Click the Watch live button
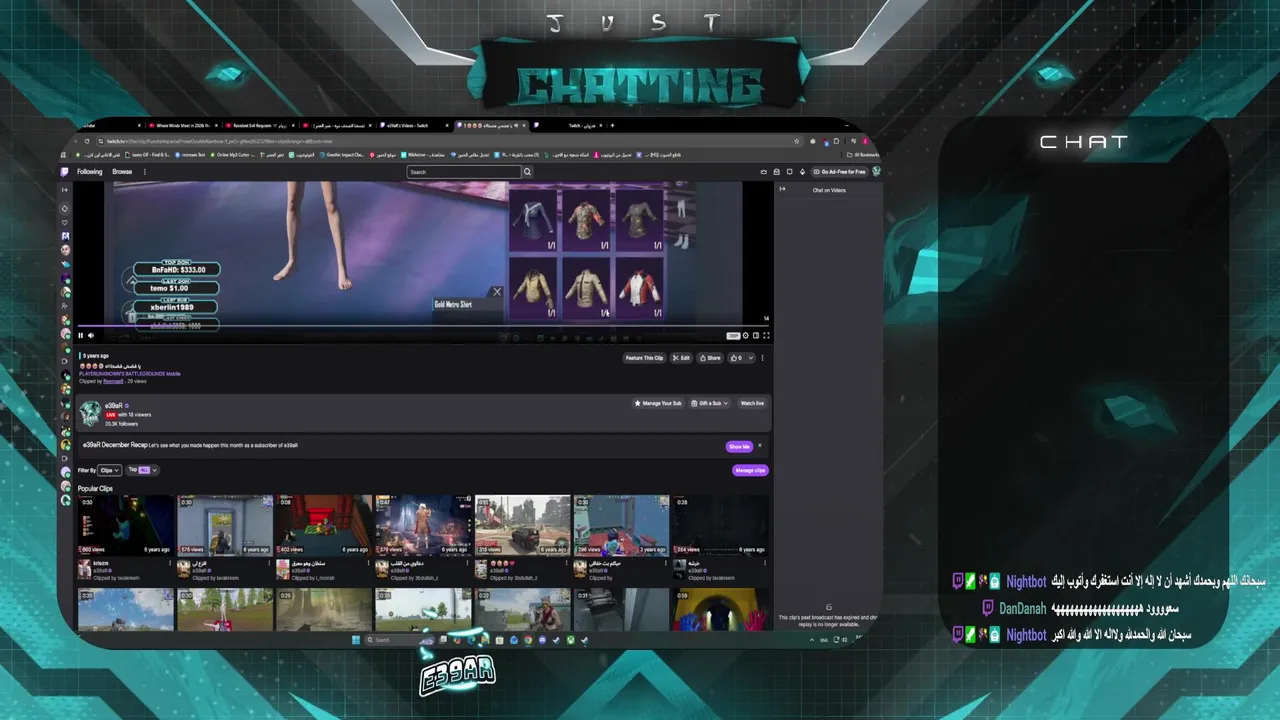Image resolution: width=1280 pixels, height=720 pixels. click(752, 403)
